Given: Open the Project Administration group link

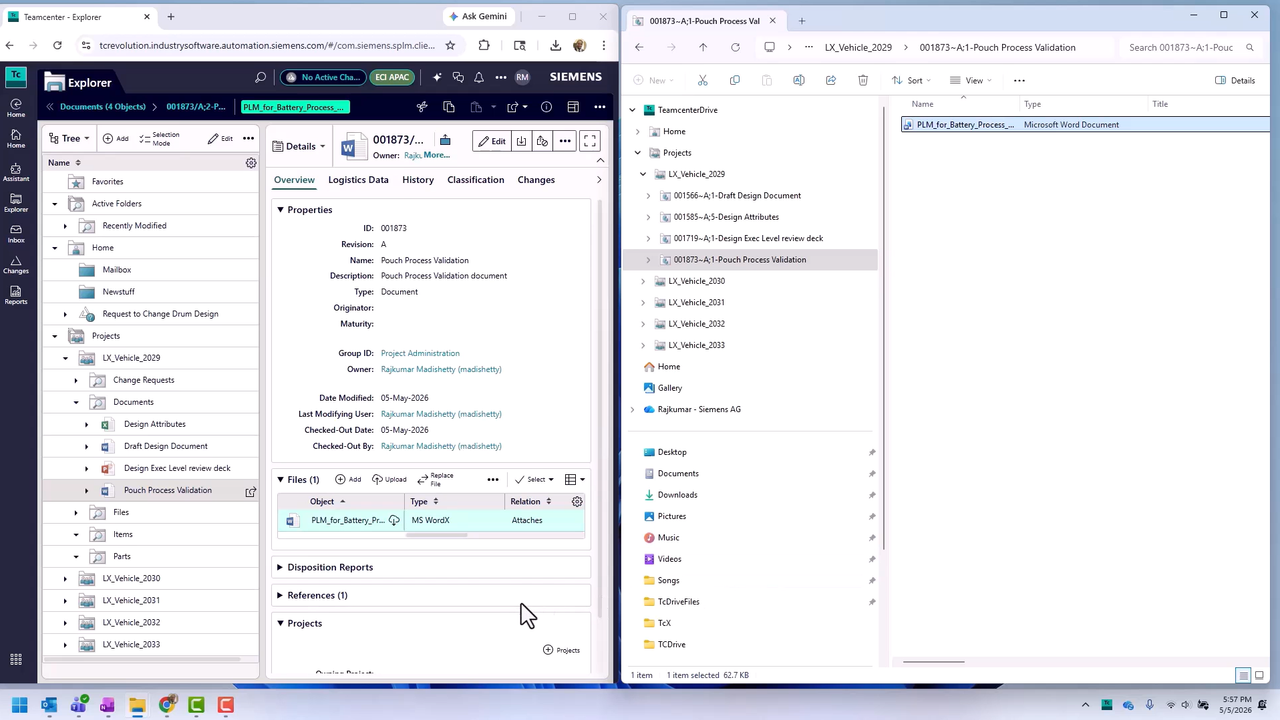Looking at the screenshot, I should (420, 353).
